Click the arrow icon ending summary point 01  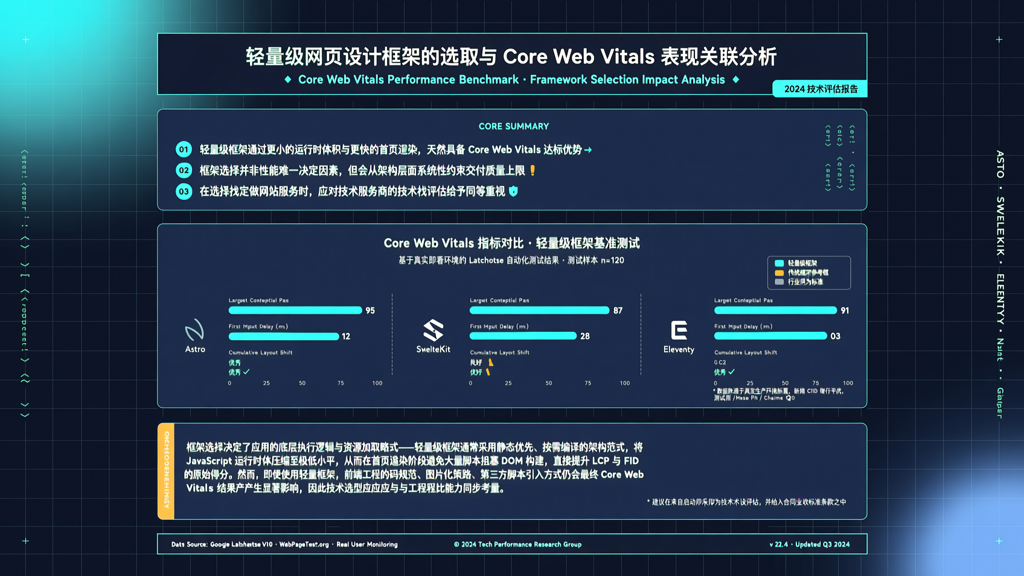tap(588, 150)
